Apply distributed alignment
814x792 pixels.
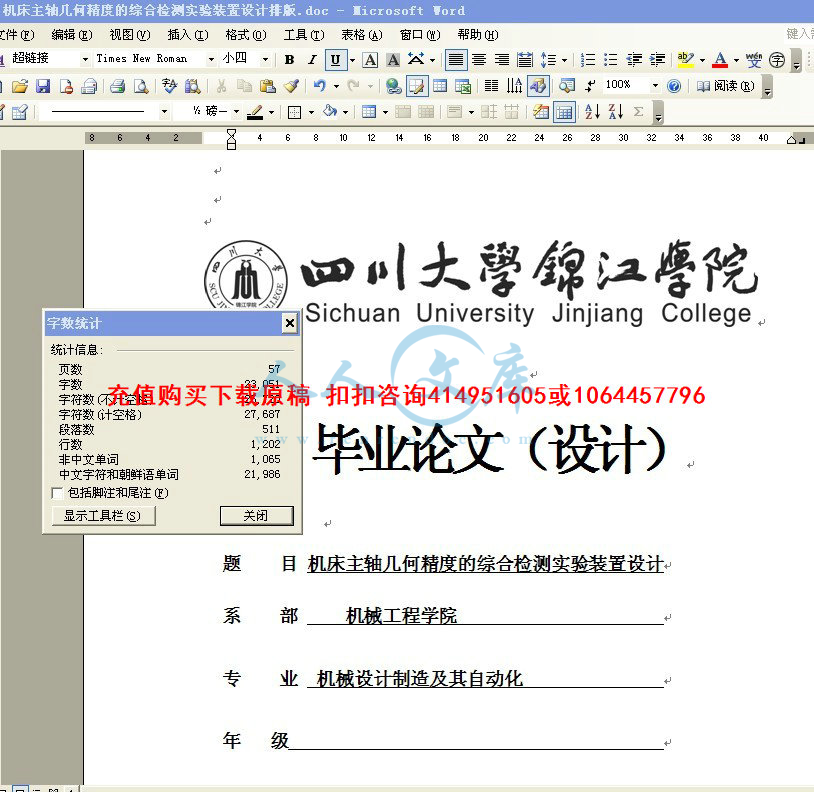click(525, 60)
